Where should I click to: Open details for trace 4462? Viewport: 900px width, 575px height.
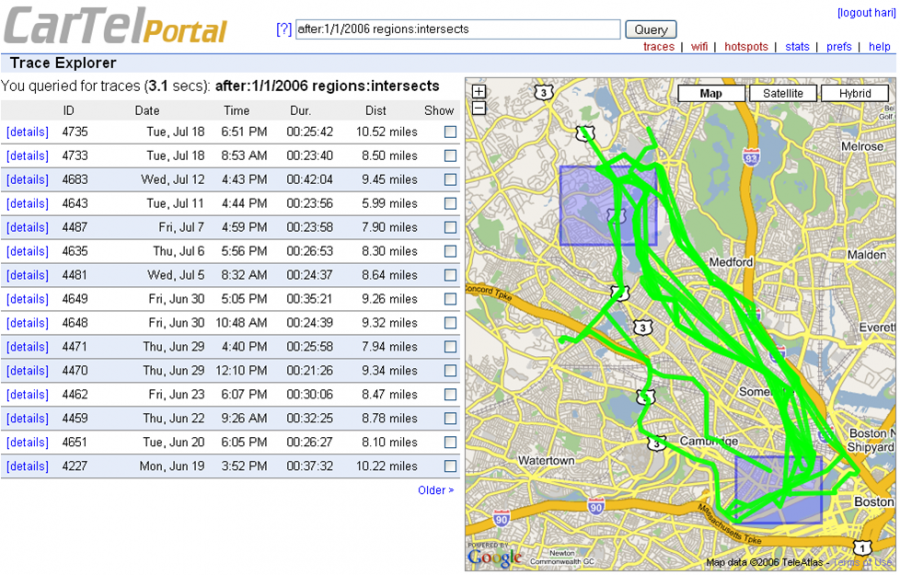(x=28, y=395)
